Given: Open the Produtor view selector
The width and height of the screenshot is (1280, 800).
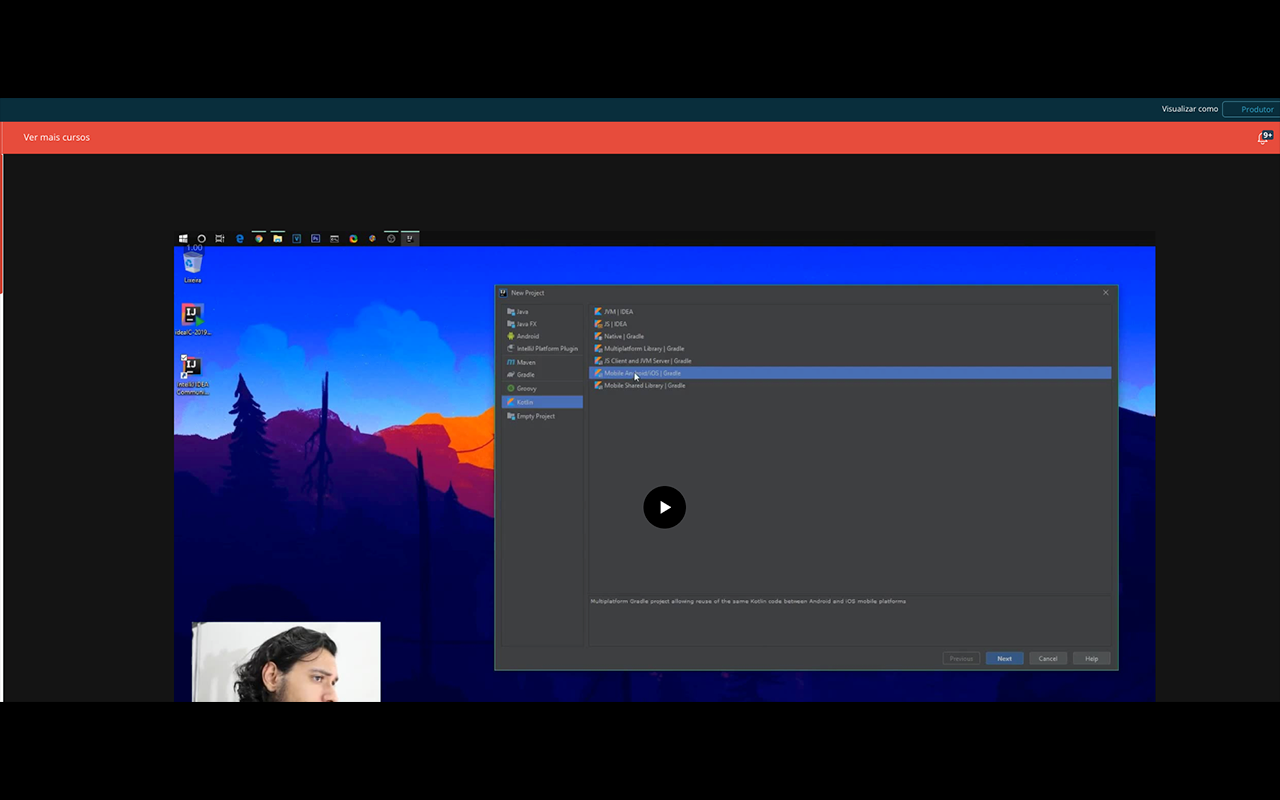Looking at the screenshot, I should point(1251,109).
